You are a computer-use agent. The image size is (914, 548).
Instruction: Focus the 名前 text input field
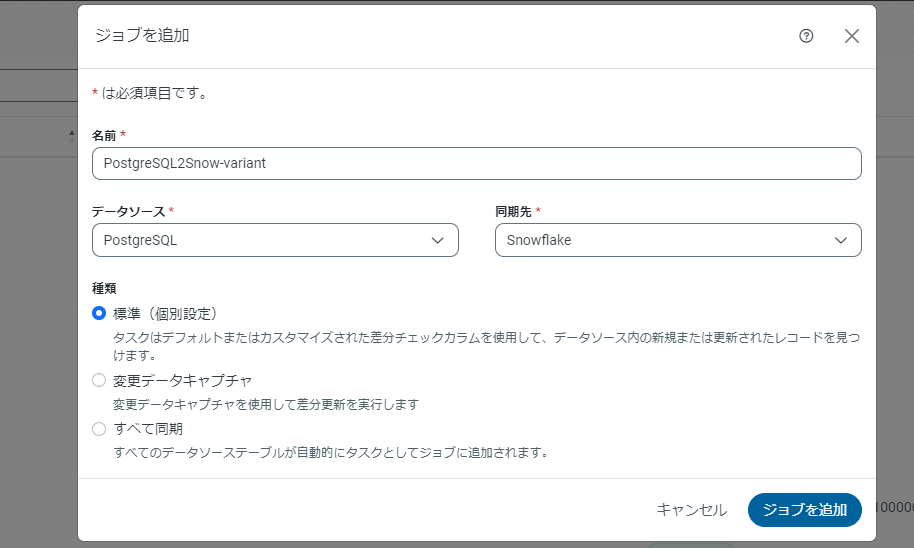point(476,164)
